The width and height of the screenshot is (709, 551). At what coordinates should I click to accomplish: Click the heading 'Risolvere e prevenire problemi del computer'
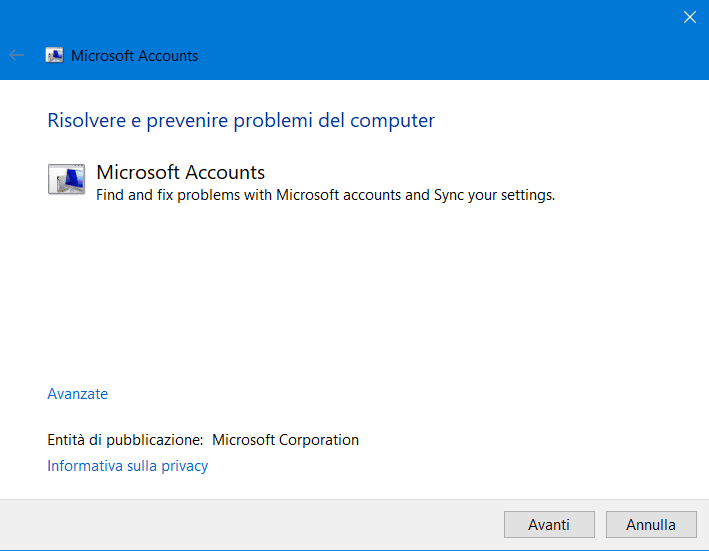(241, 121)
